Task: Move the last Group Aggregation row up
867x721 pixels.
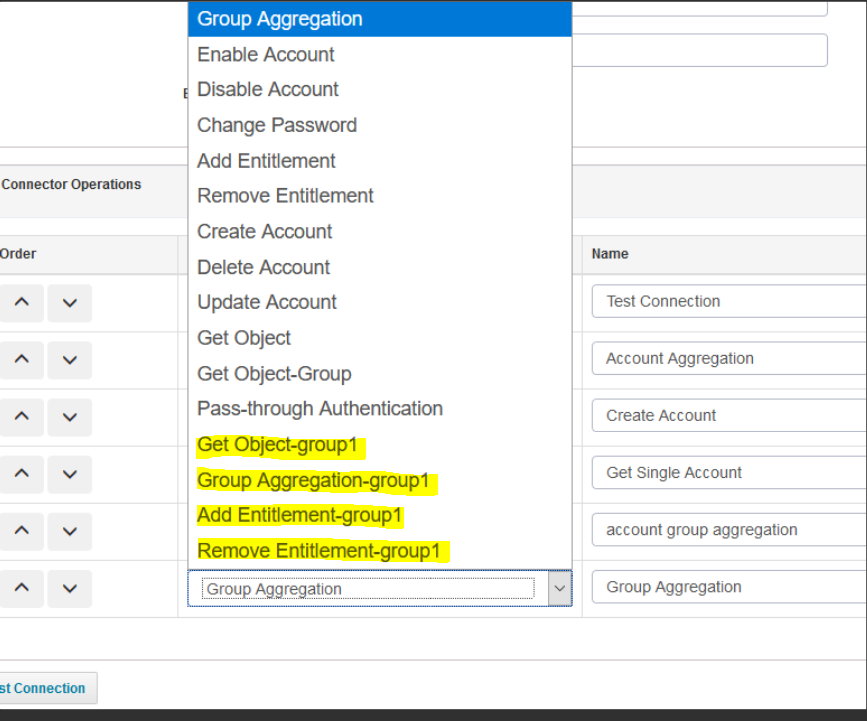Action: tap(22, 588)
